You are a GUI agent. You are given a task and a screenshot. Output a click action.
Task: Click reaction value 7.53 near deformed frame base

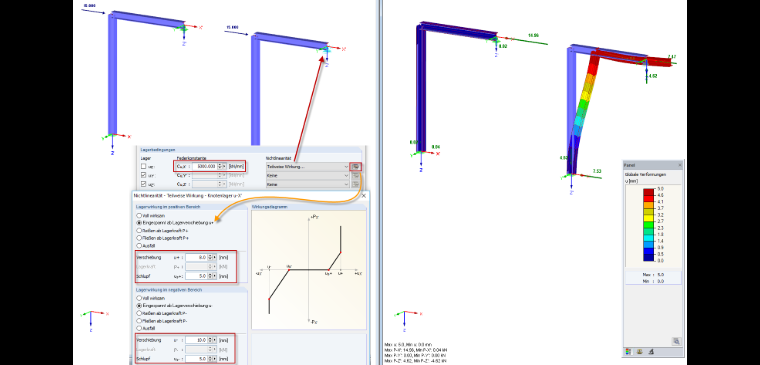pos(597,171)
